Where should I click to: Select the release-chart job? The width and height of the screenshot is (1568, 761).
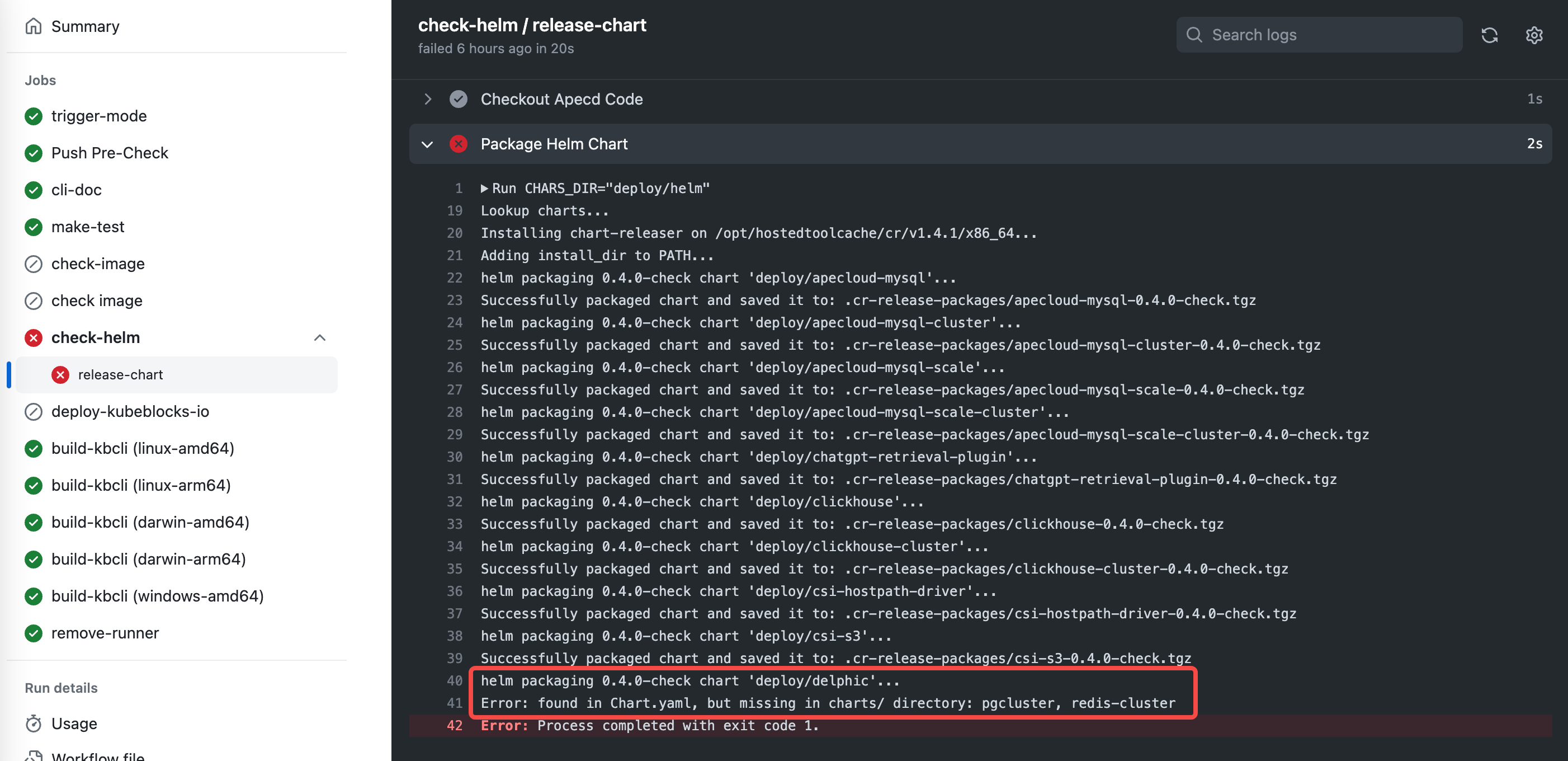click(121, 375)
